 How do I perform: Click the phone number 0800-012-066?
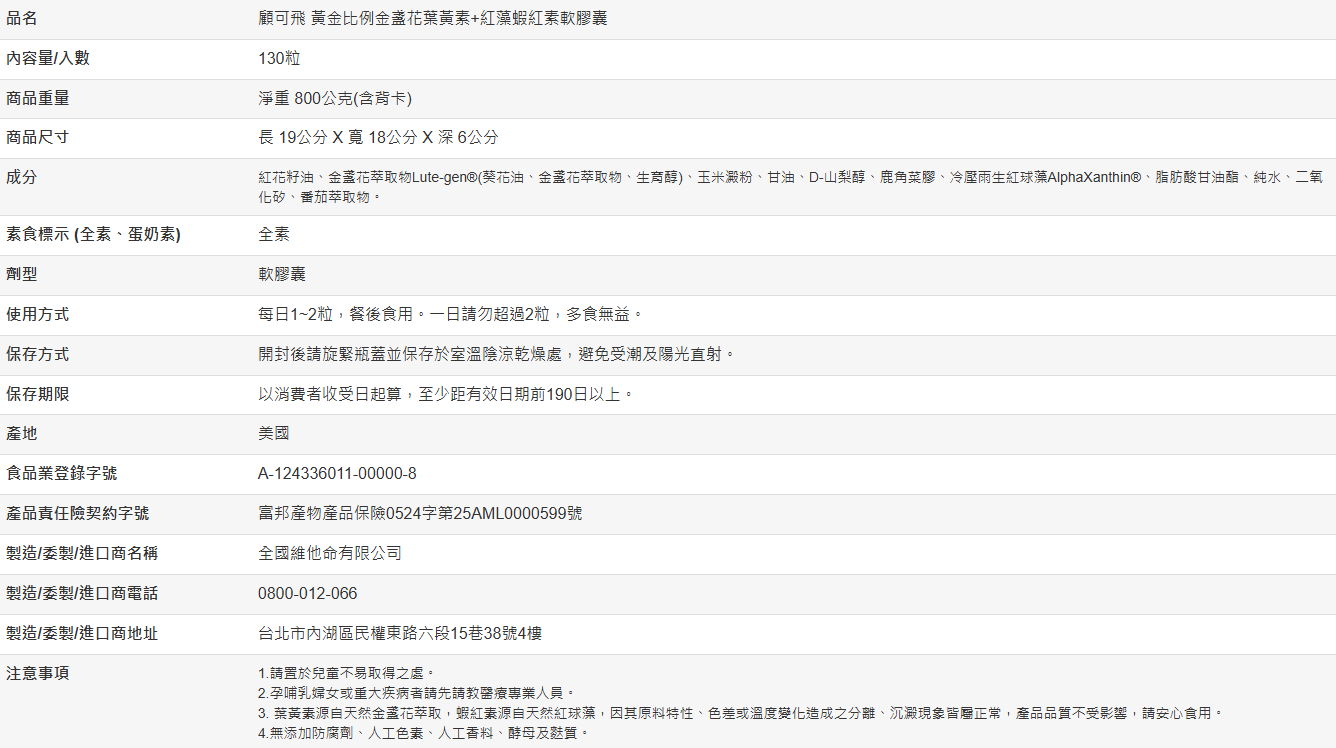point(307,593)
